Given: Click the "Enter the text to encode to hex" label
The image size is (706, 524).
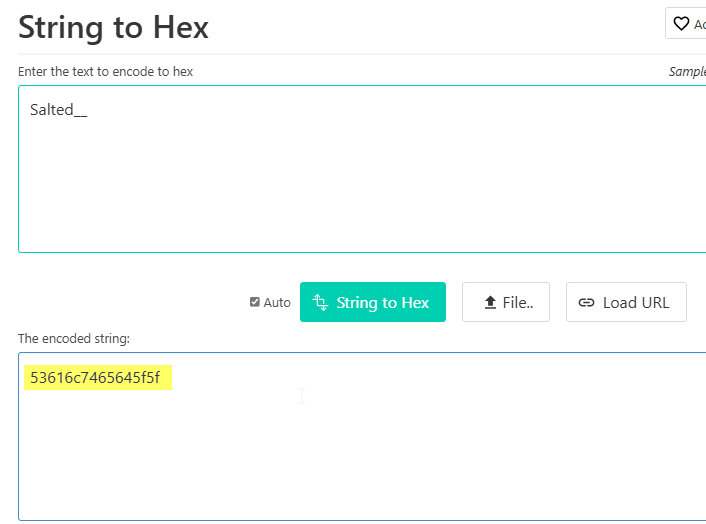Looking at the screenshot, I should click(x=105, y=72).
